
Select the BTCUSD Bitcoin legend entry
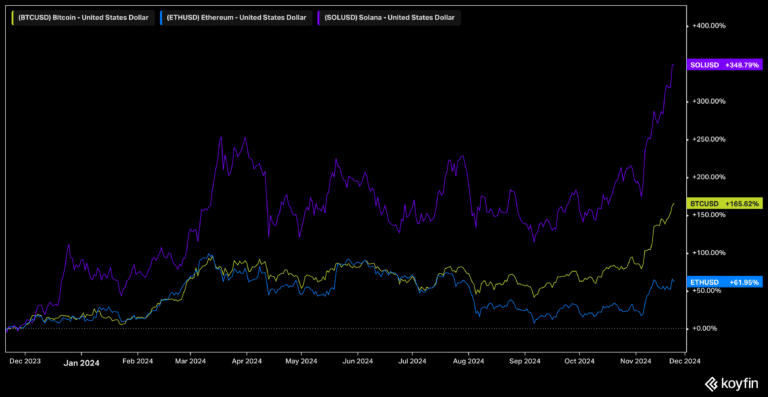coord(83,18)
